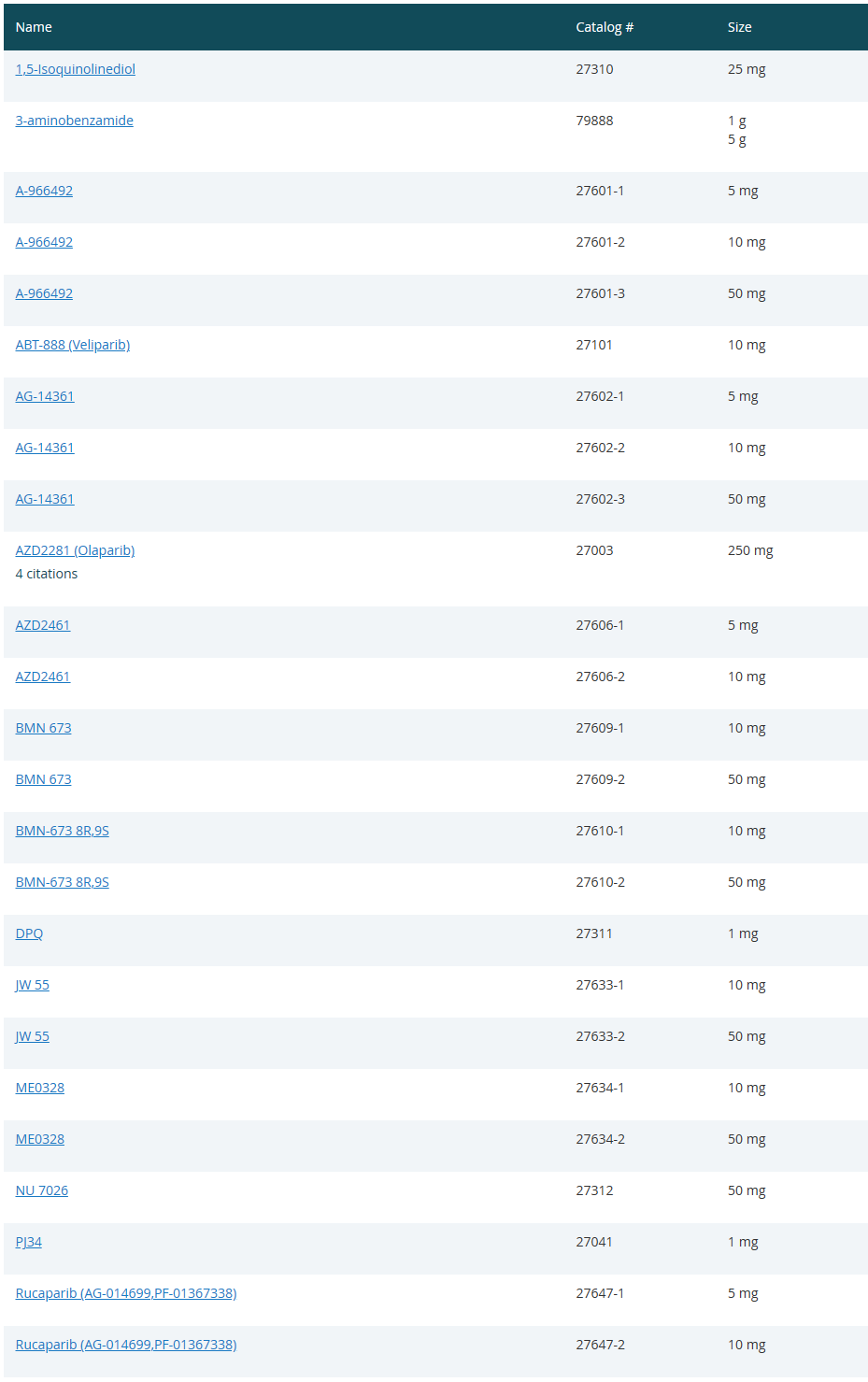
Task: Click the 3-aminobenzamide link
Action: (x=74, y=121)
